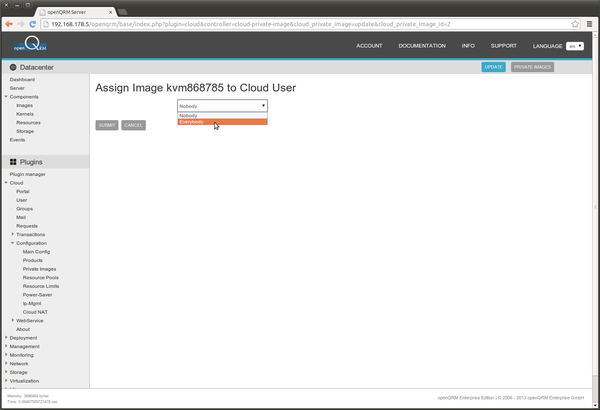
Task: Open Storage under Components
Action: tap(25, 131)
